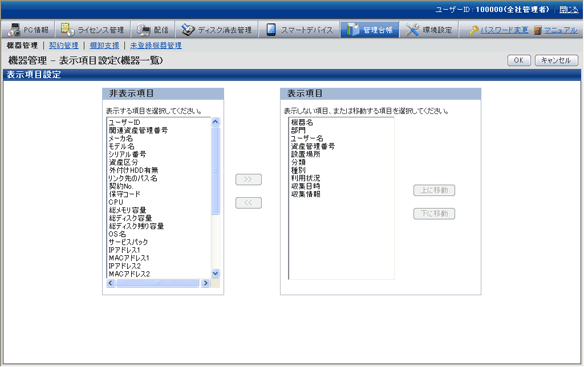The width and height of the screenshot is (584, 367).
Task: Click the スマートデバイス phone icon
Action: click(x=271, y=29)
